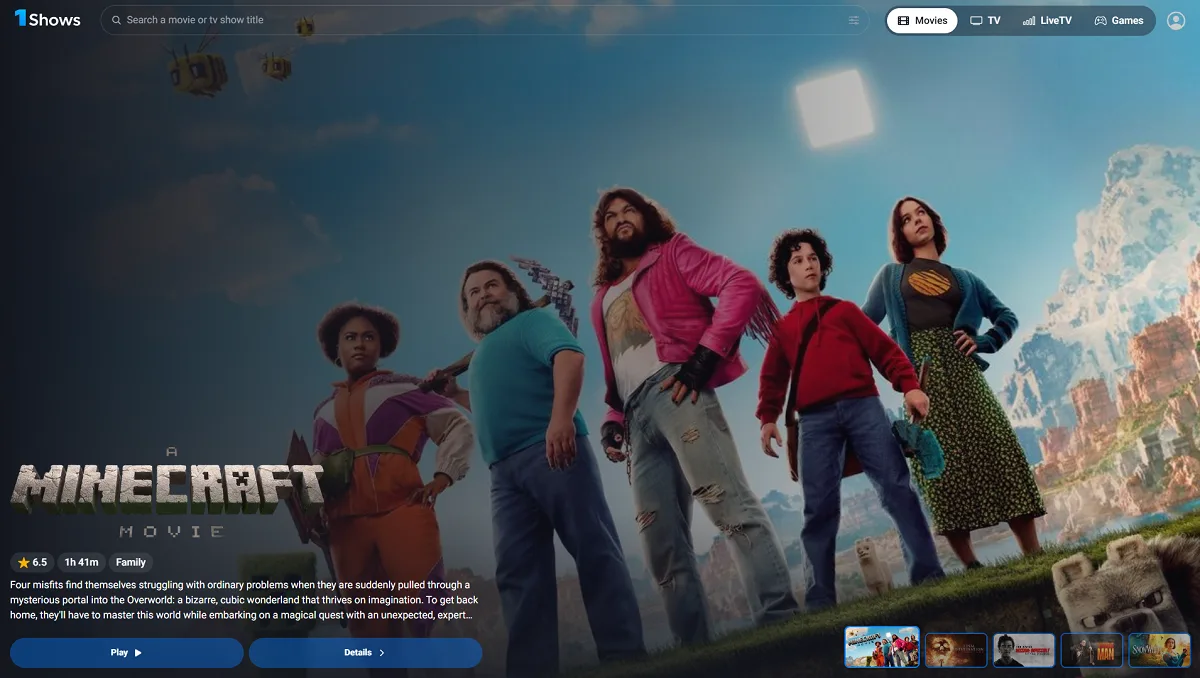Click the magnifying glass search icon
1200x678 pixels.
(116, 20)
